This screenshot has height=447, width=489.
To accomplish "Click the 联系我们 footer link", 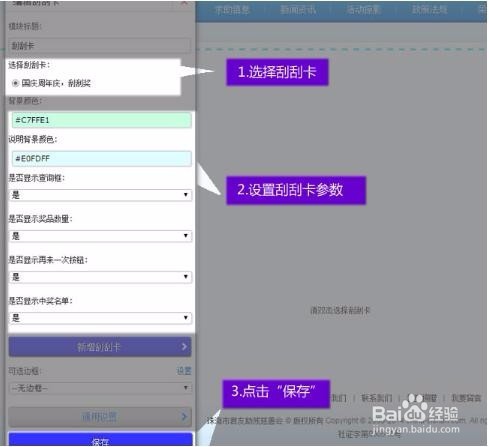I will pyautogui.click(x=377, y=398).
